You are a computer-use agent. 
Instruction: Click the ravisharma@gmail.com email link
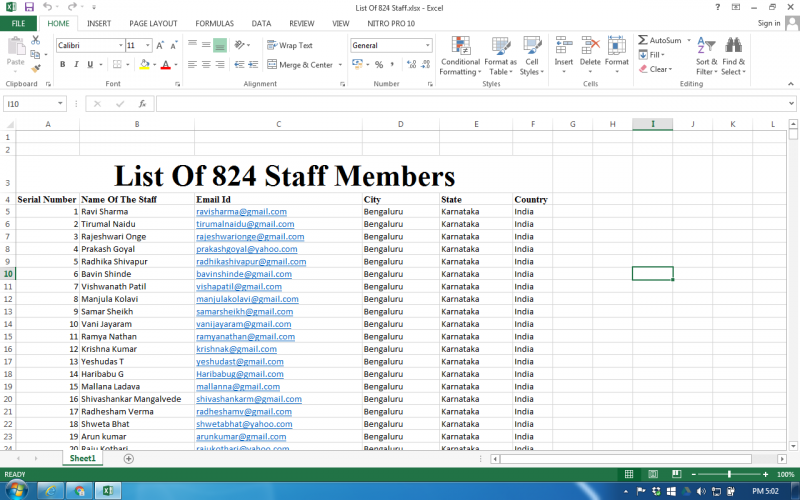coord(241,212)
